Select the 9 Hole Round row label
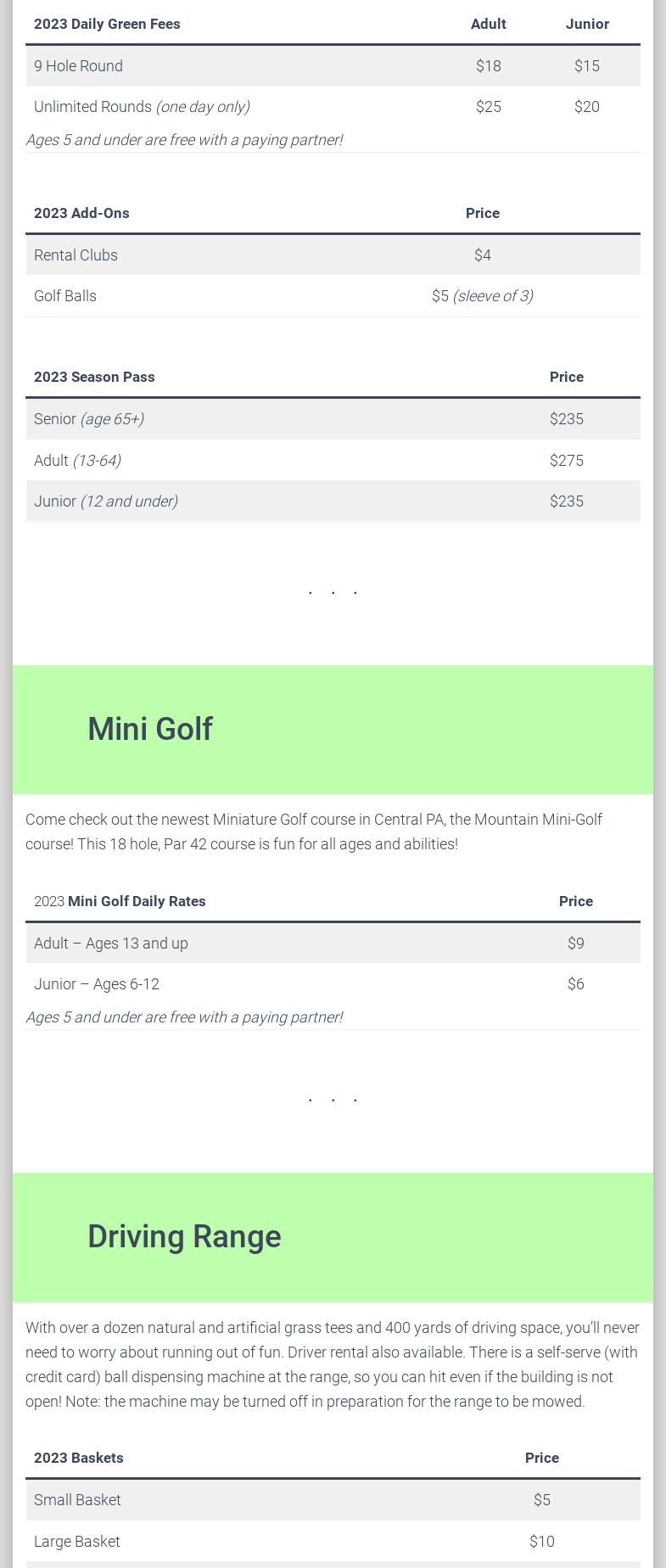 click(78, 66)
